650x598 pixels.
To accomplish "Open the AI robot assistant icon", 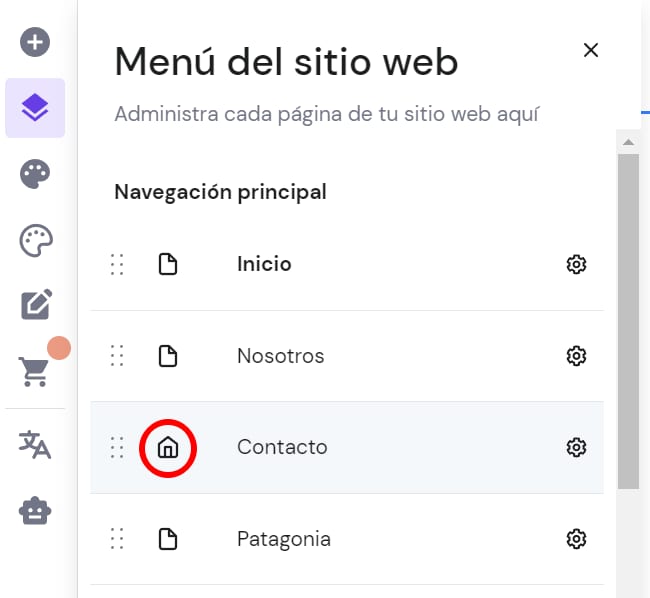I will coord(35,511).
